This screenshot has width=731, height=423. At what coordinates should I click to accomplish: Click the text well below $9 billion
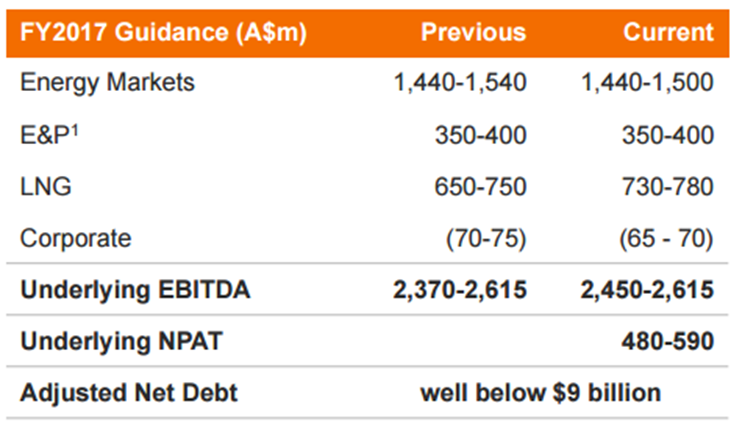pos(541,393)
